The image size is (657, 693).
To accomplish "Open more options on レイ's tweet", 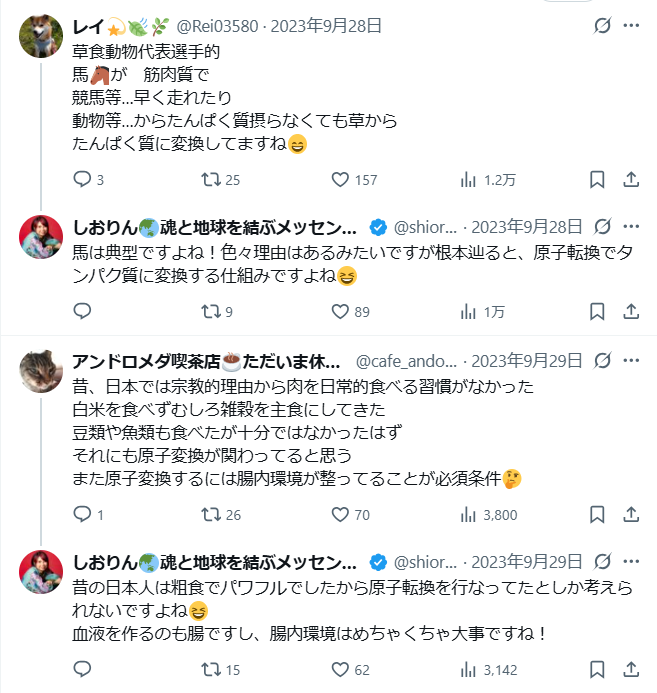I will tap(631, 26).
